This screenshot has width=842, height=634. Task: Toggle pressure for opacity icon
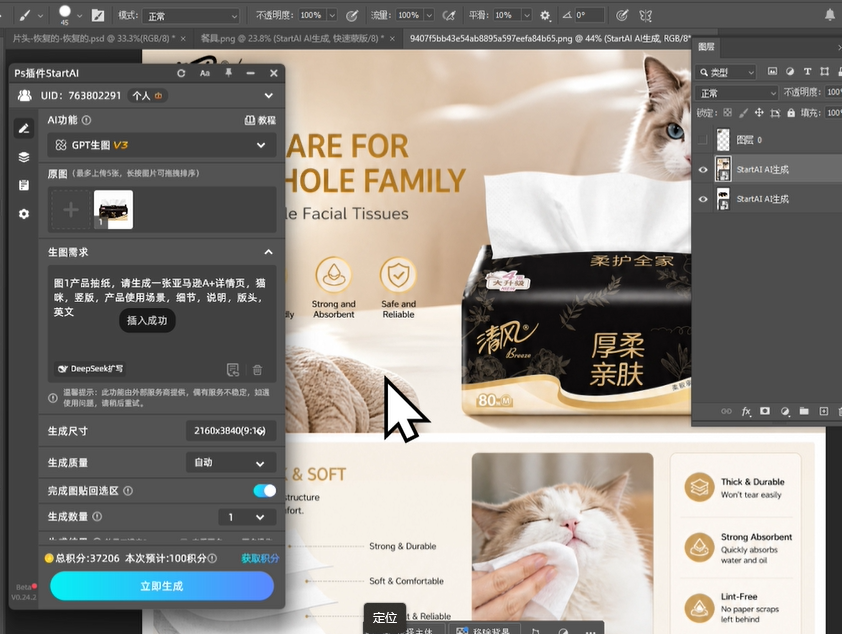pyautogui.click(x=352, y=16)
